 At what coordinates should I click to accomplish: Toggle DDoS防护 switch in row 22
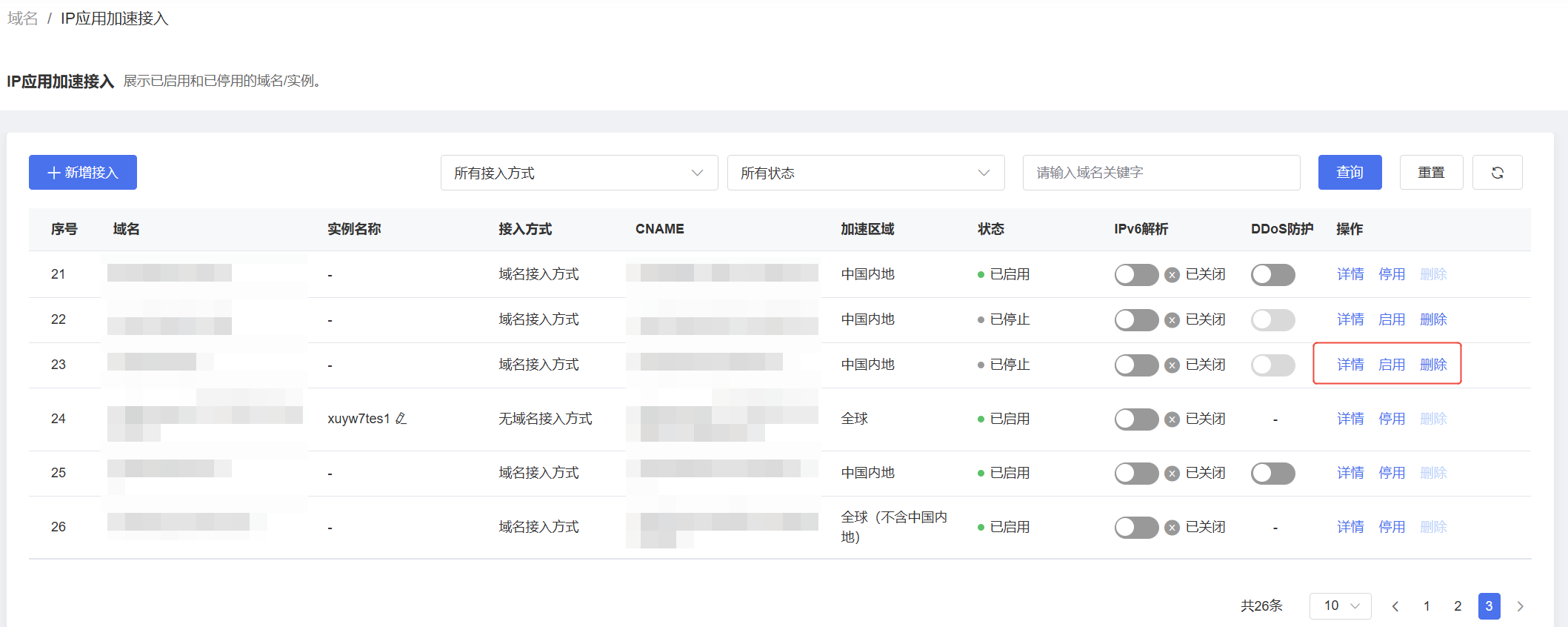tap(1272, 320)
